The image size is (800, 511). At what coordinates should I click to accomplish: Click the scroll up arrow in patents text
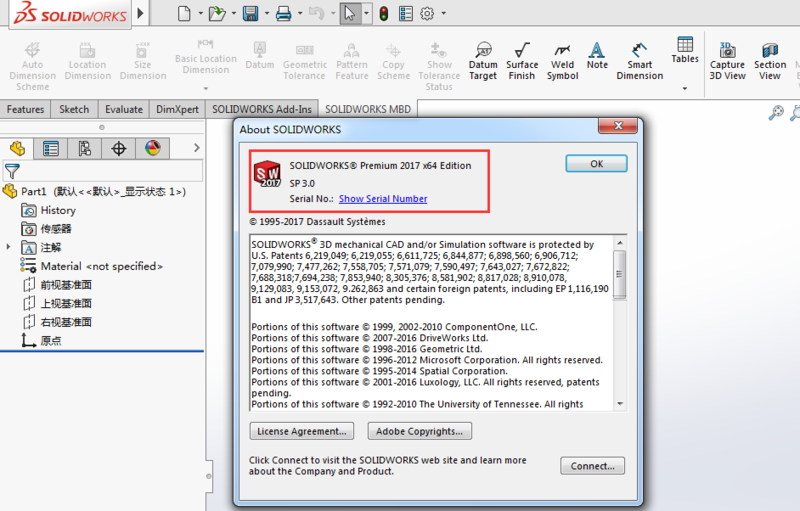click(x=619, y=243)
